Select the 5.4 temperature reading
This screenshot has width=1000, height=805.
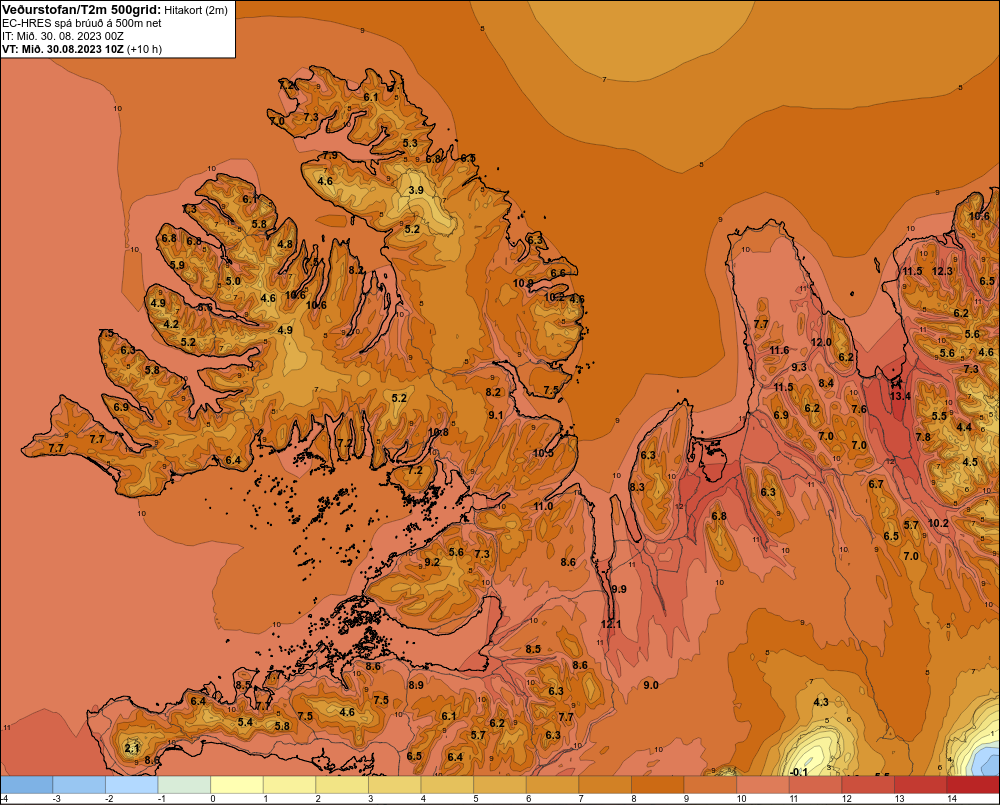click(x=245, y=722)
